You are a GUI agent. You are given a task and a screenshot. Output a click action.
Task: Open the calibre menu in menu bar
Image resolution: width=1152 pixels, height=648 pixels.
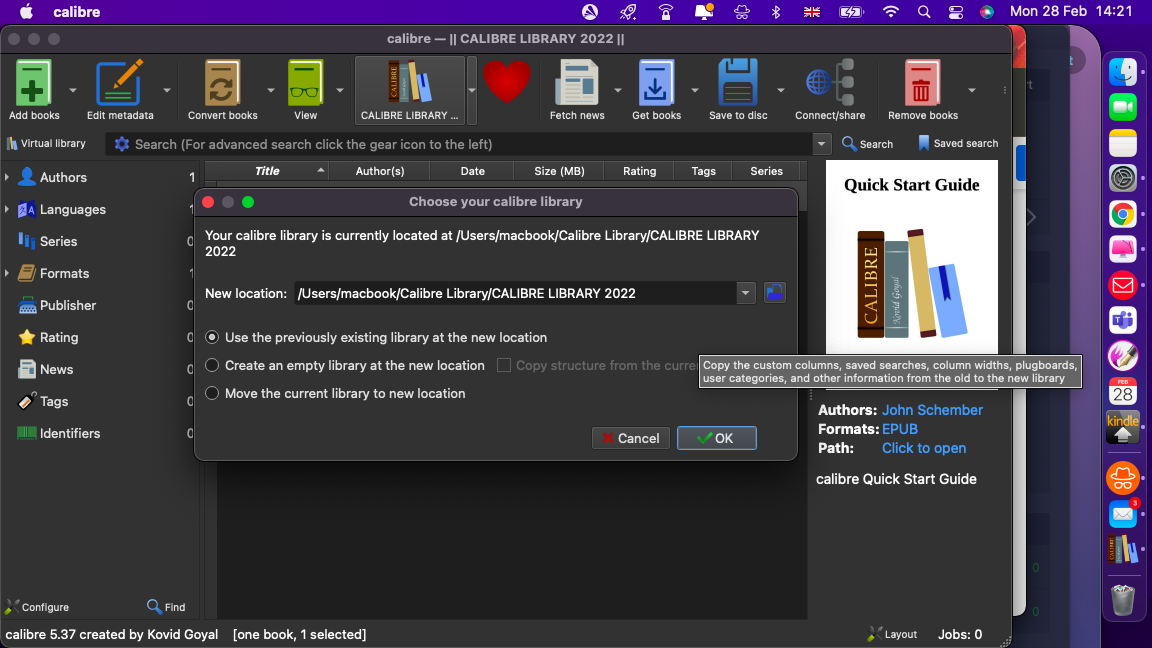(x=76, y=12)
